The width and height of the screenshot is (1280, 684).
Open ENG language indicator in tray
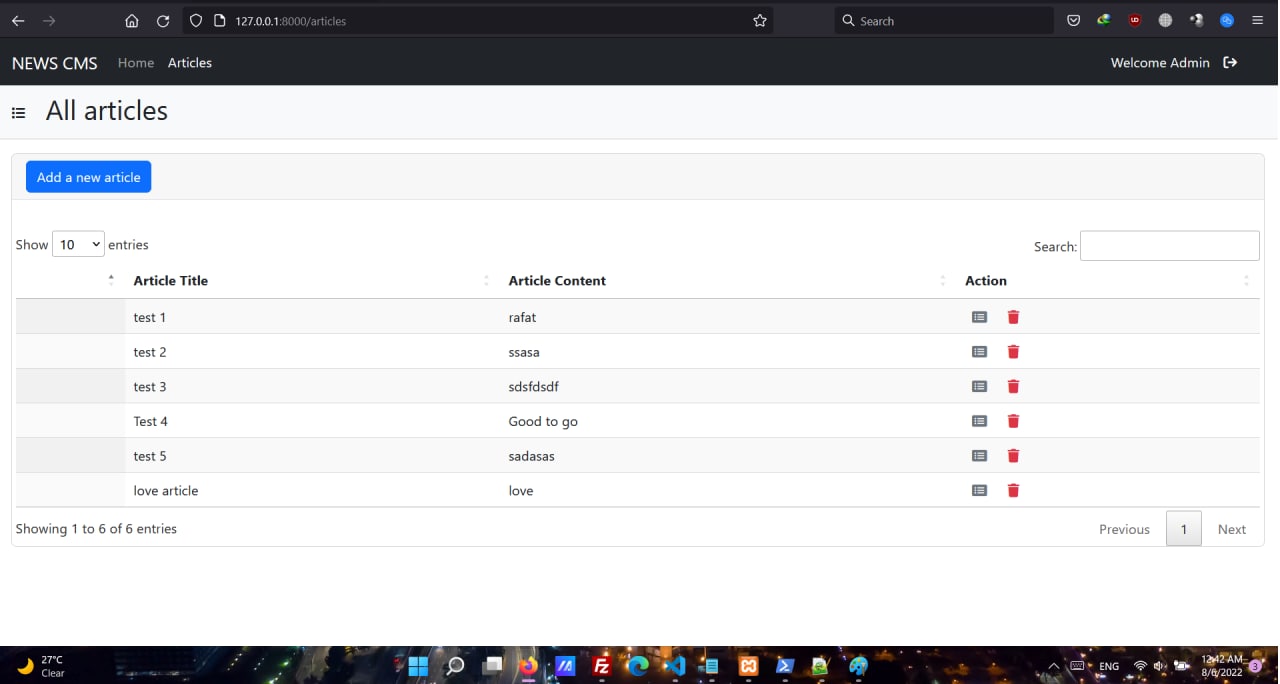click(1109, 666)
